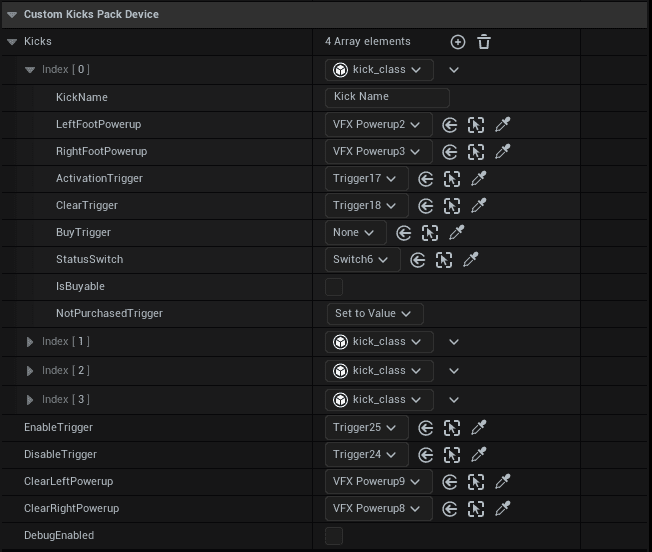Open element options chevron for Index [ 0 ]

point(454,70)
